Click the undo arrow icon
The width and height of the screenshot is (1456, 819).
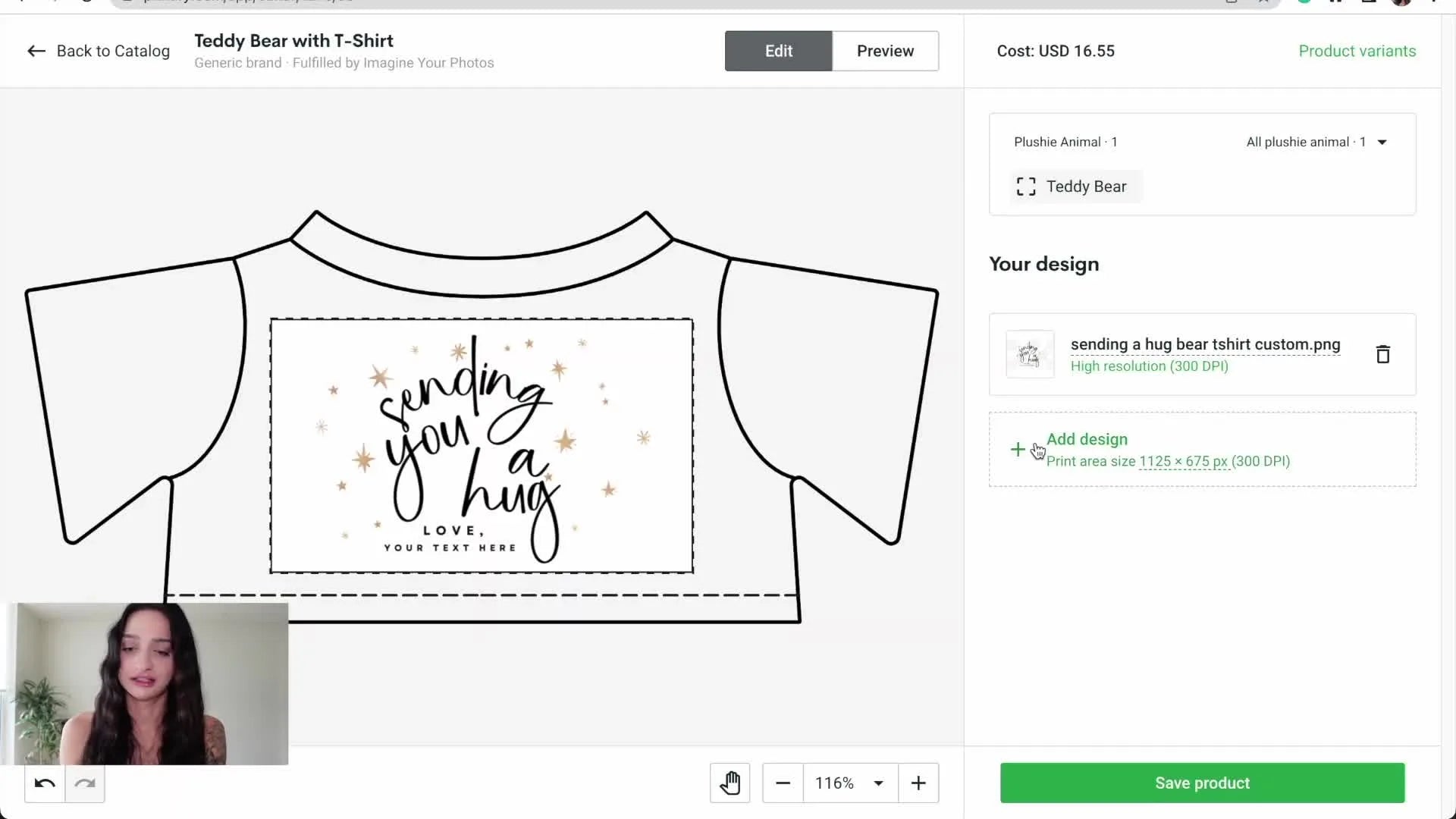[x=44, y=784]
